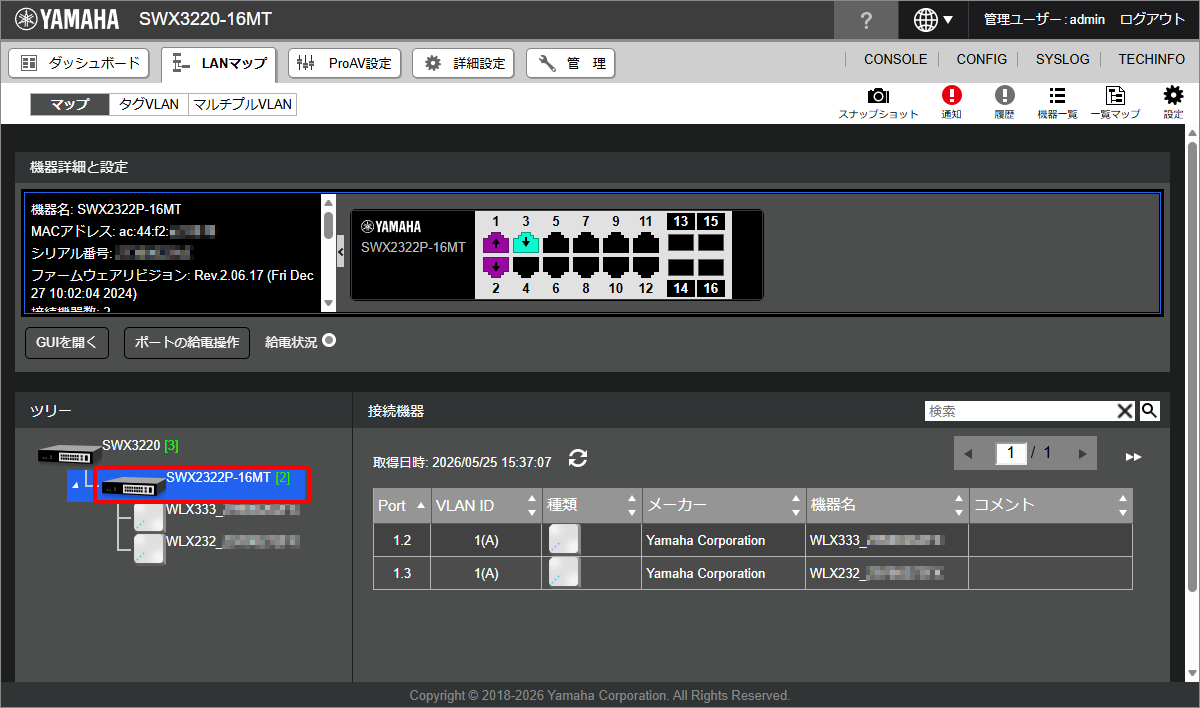Select the マップ sub-tab
The width and height of the screenshot is (1200, 708).
point(69,104)
